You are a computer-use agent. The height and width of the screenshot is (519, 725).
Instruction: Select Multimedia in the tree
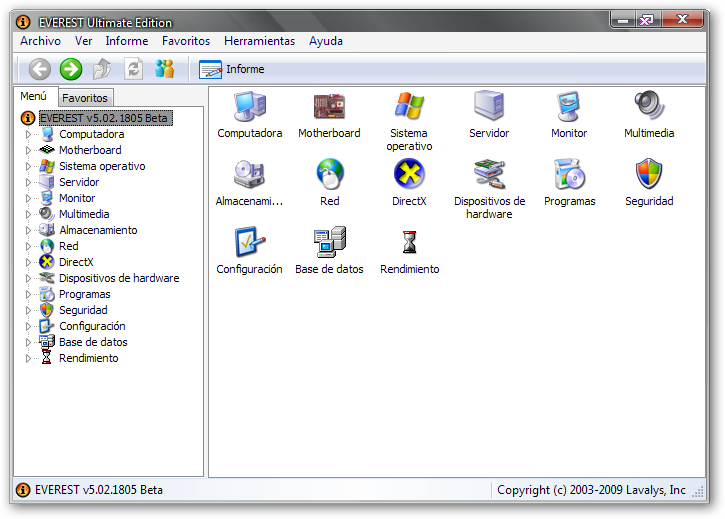[x=84, y=214]
